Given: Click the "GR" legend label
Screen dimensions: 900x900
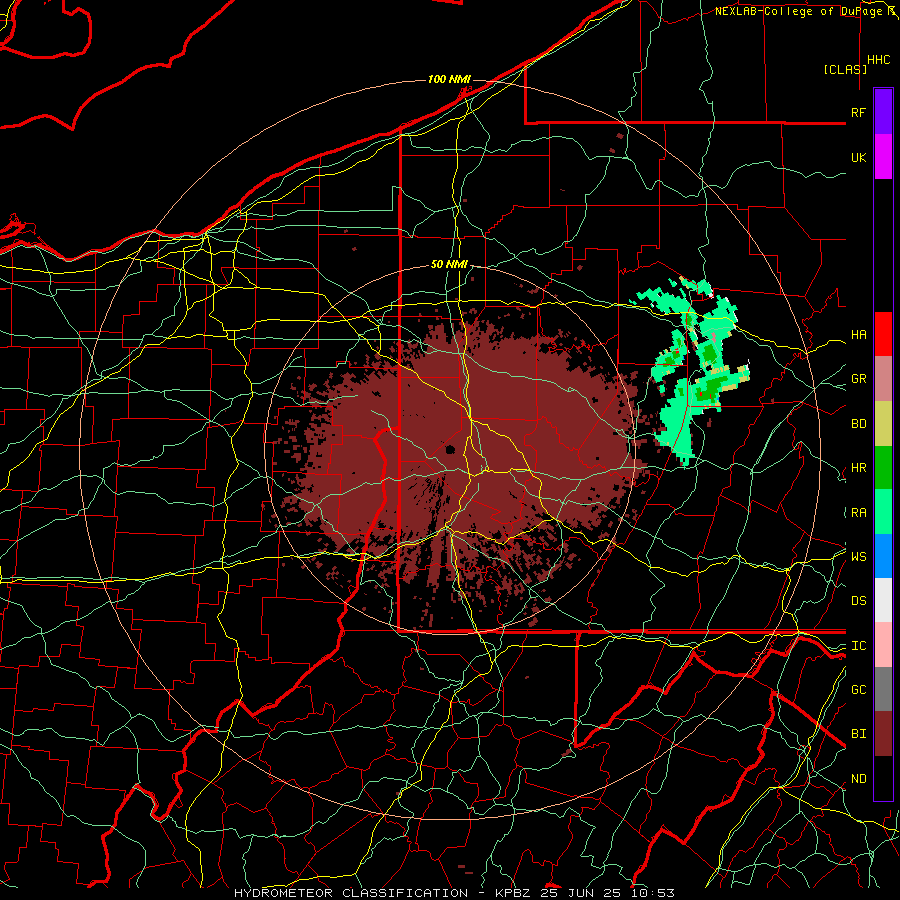Looking at the screenshot, I should coord(858,379).
